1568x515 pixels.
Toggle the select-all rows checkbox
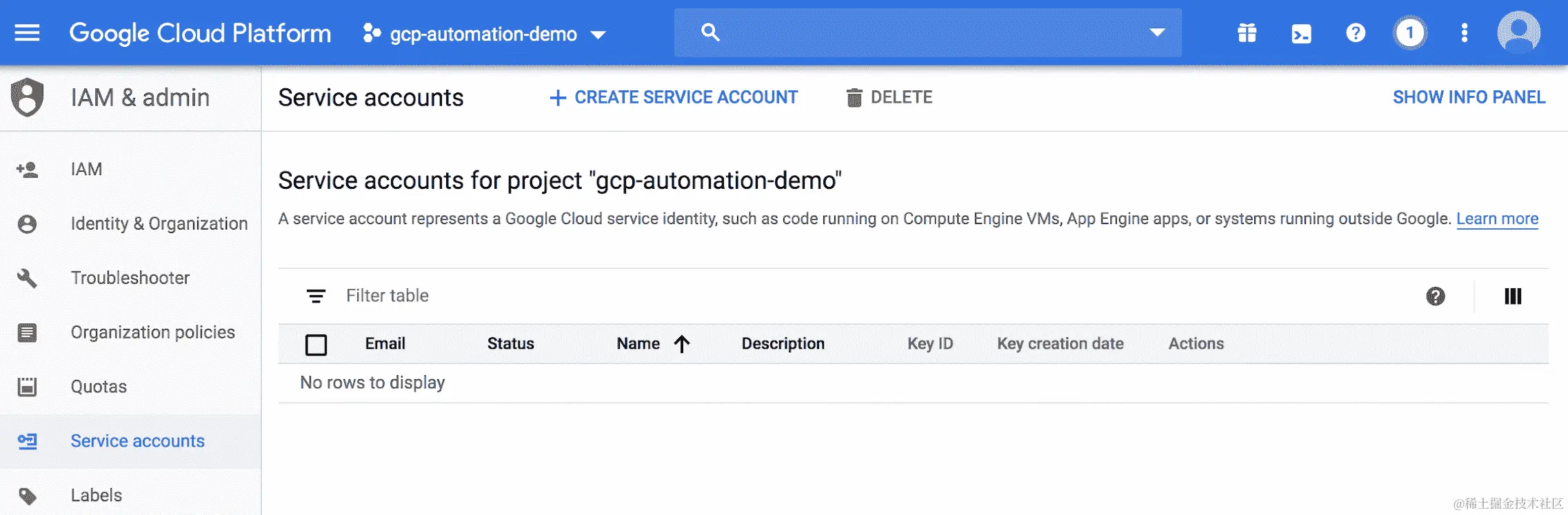[x=316, y=344]
